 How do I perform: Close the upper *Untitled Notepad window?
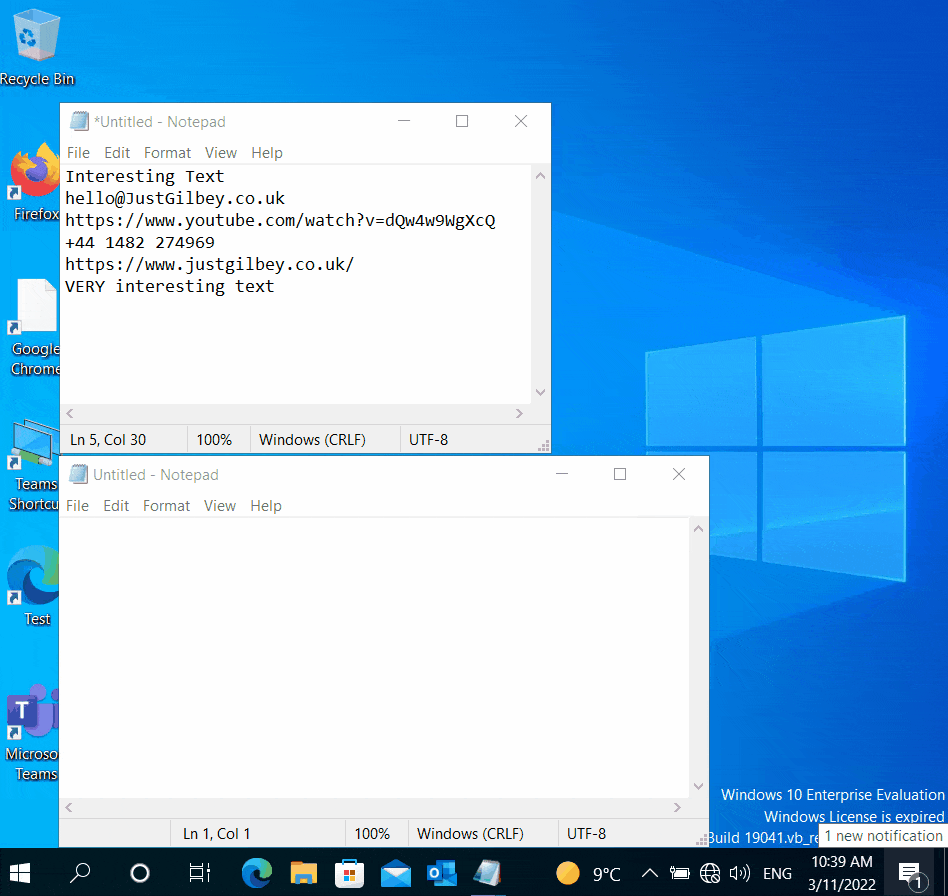[x=521, y=122]
